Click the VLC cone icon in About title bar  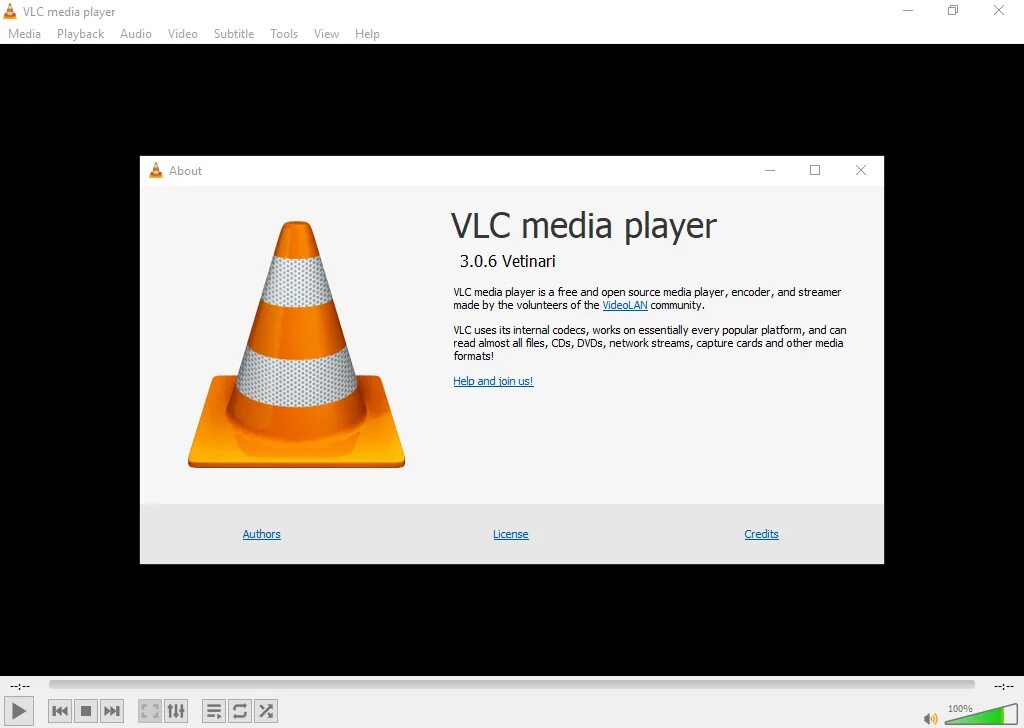156,170
